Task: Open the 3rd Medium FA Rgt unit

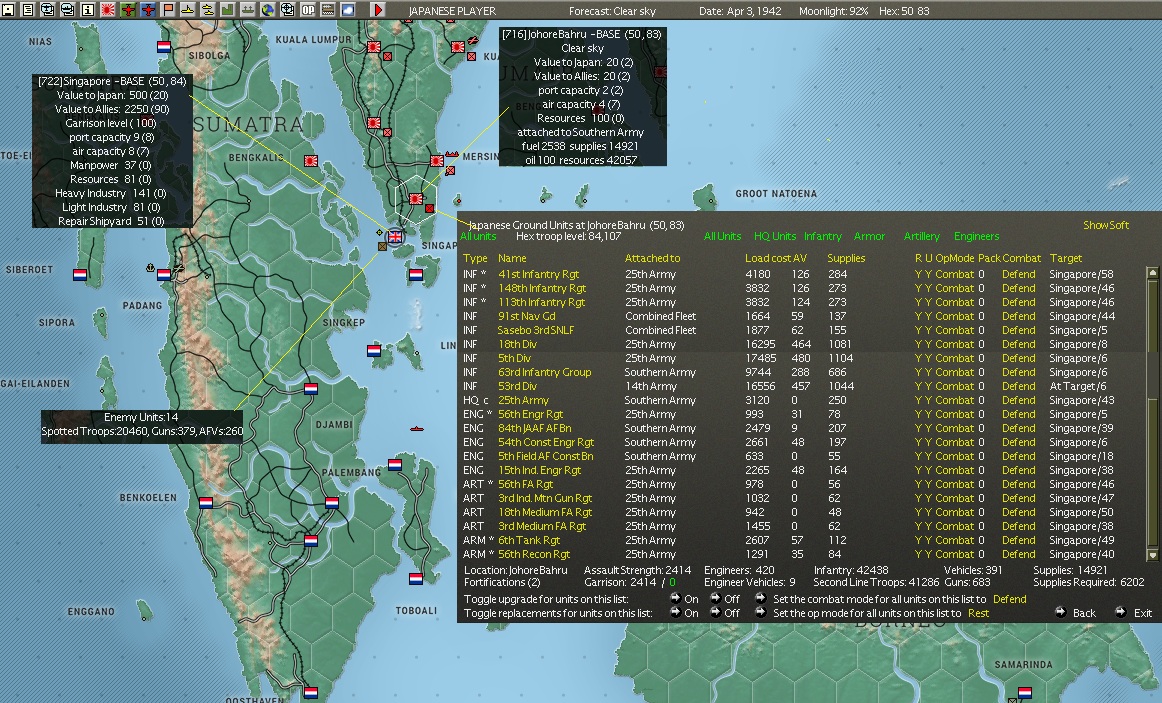Action: [542, 527]
